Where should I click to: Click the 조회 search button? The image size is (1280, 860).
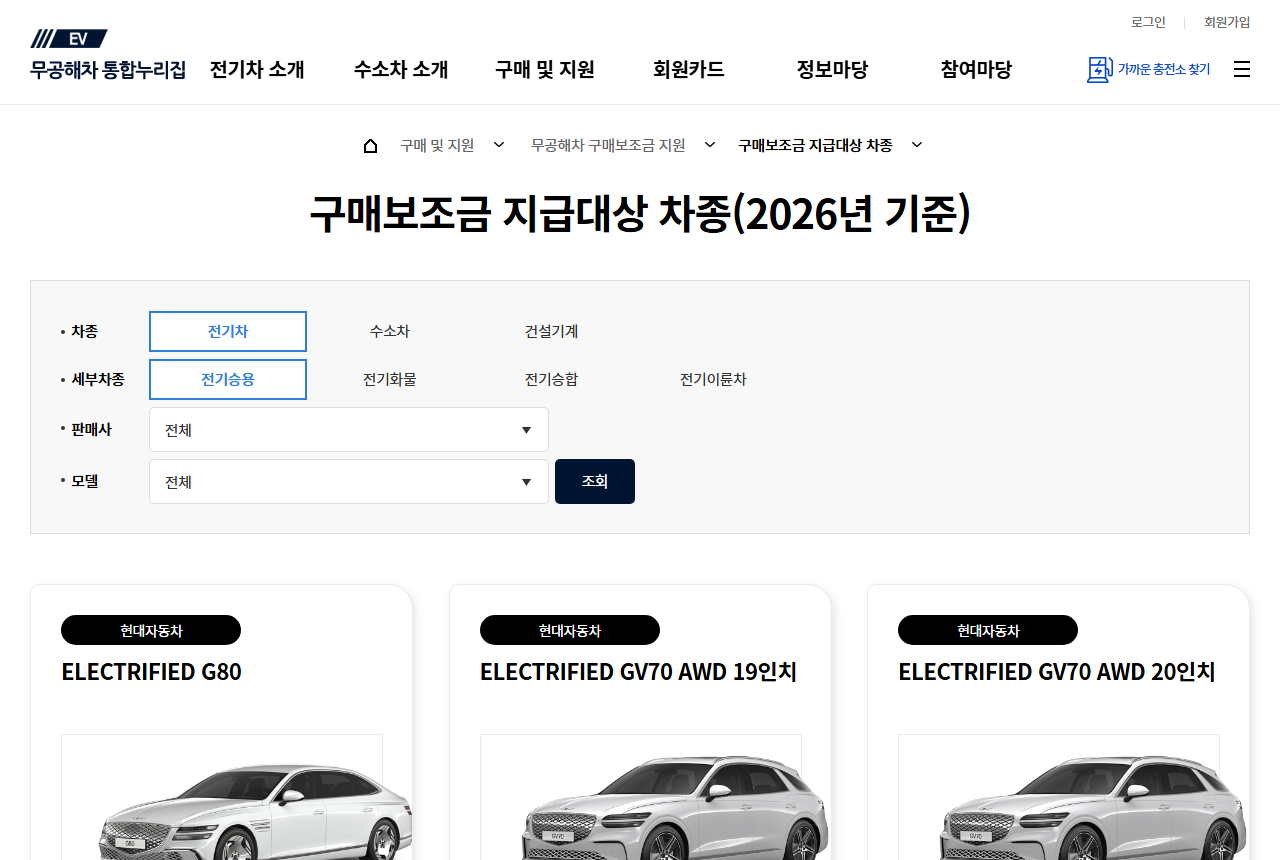595,482
